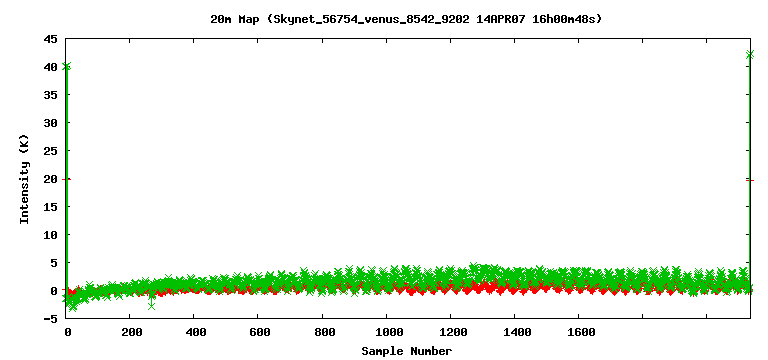Click the x-axis tick label 1600
768x360 pixels.
[579, 333]
